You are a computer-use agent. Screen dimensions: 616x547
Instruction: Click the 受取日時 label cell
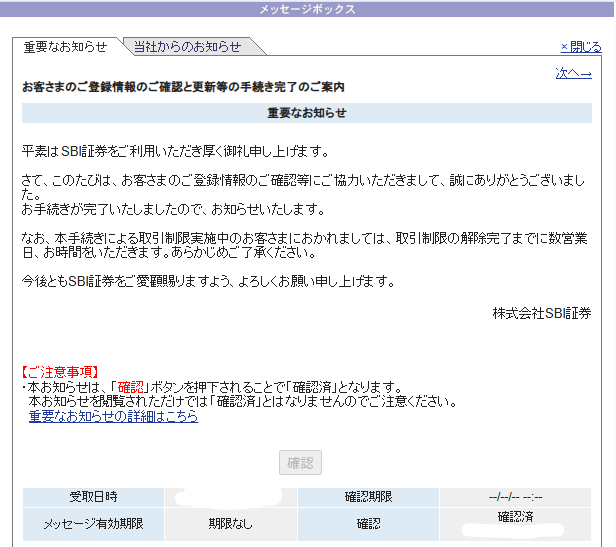click(93, 497)
